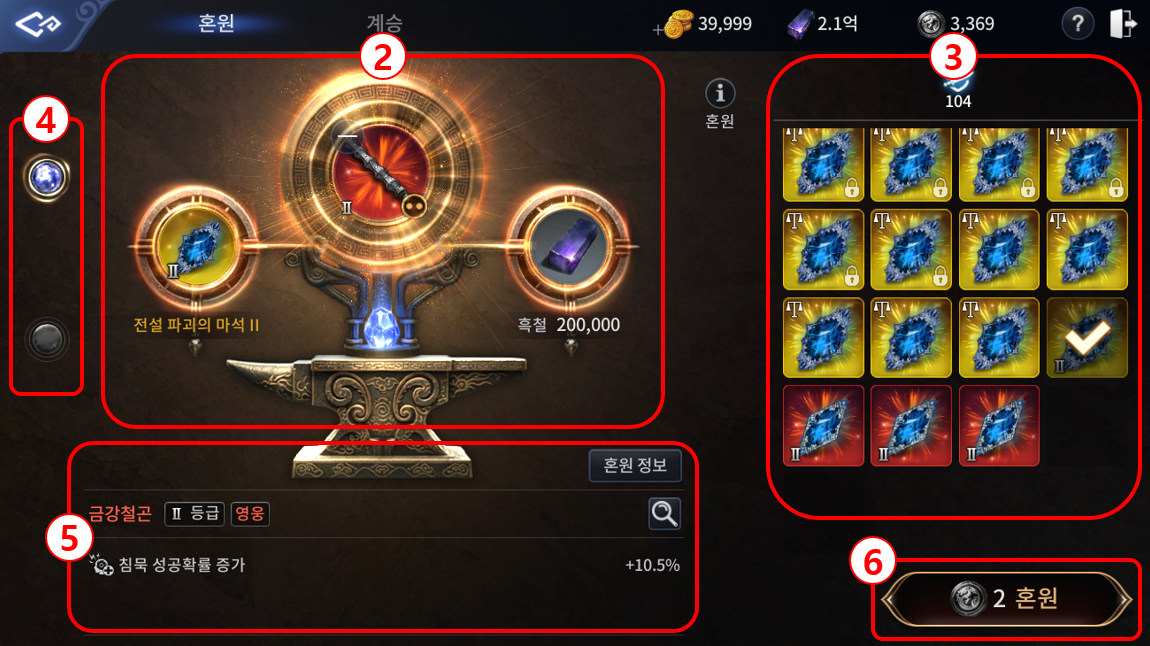The width and height of the screenshot is (1150, 646).
Task: Click the 혼원 정보 button
Action: (635, 466)
